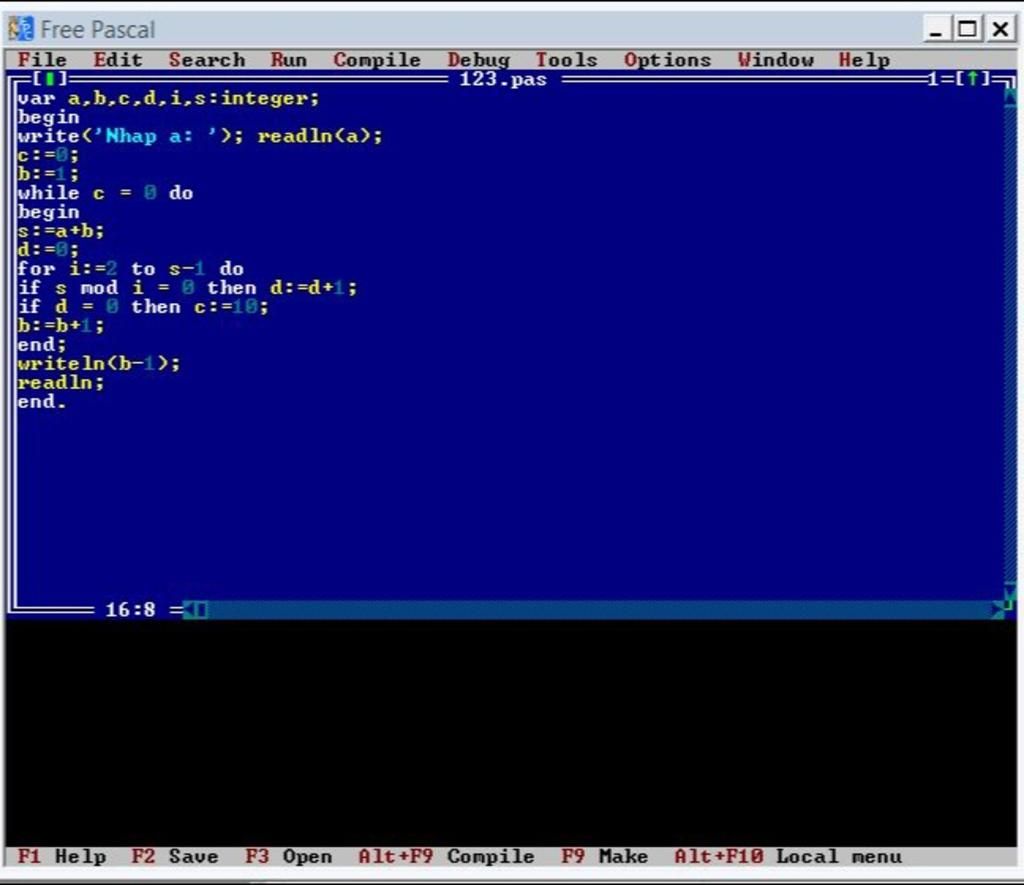The image size is (1024, 885).
Task: Close the 123.pas editor window box icon
Action: tap(49, 79)
